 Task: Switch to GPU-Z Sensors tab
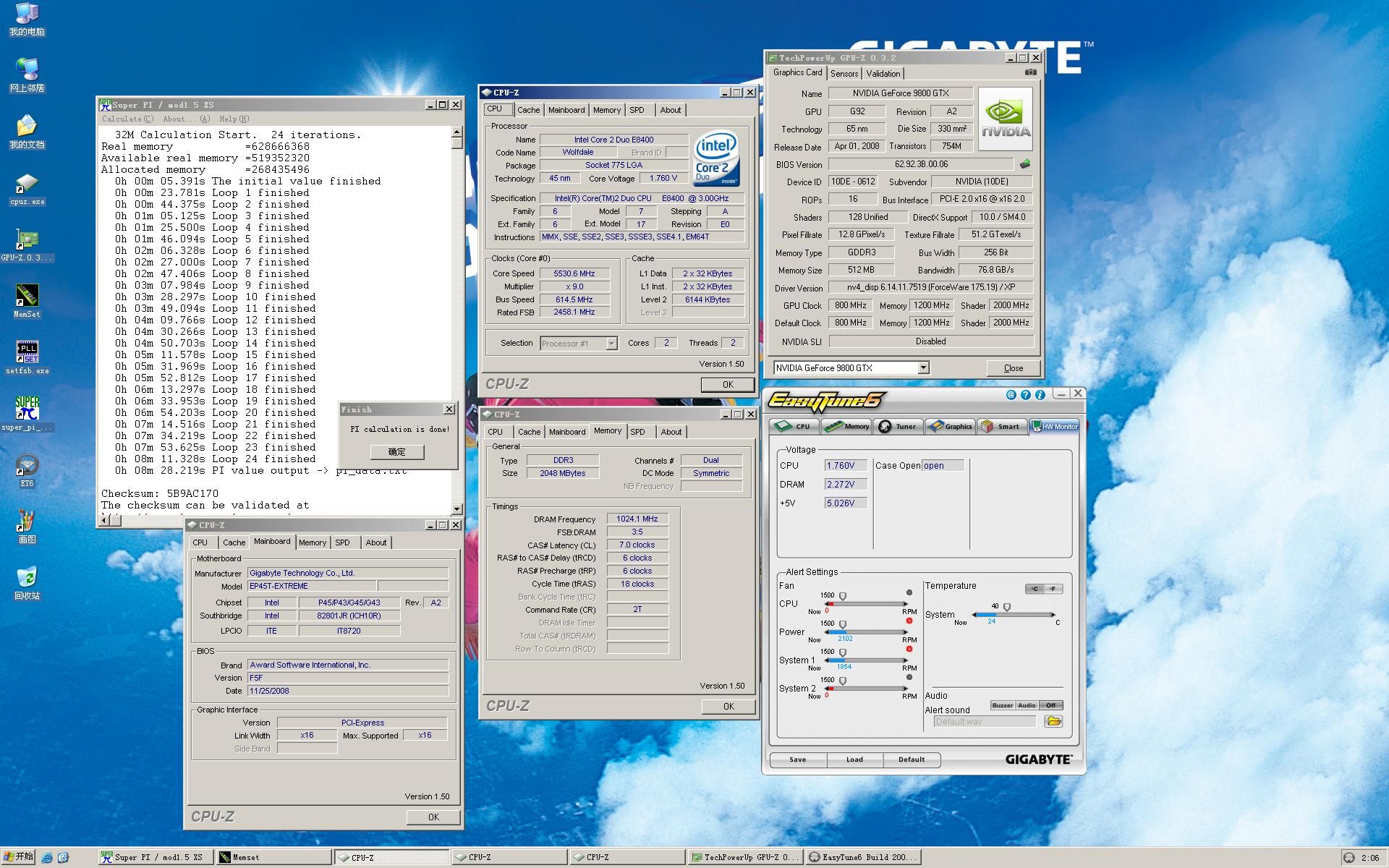click(x=844, y=74)
